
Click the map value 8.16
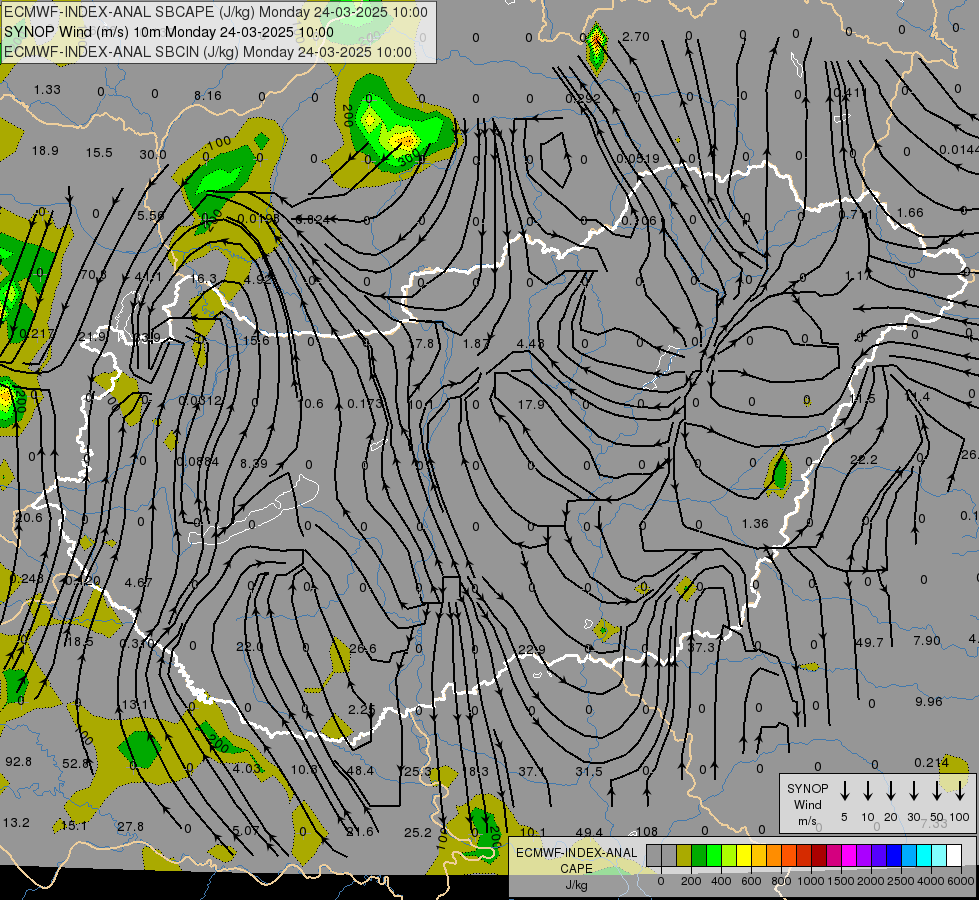pos(207,96)
